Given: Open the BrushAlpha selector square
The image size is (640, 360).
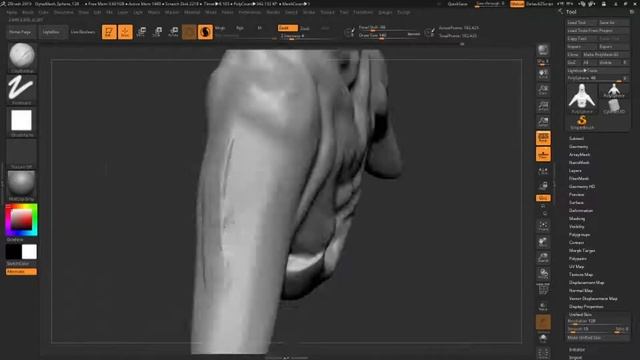Looking at the screenshot, I should (x=22, y=122).
